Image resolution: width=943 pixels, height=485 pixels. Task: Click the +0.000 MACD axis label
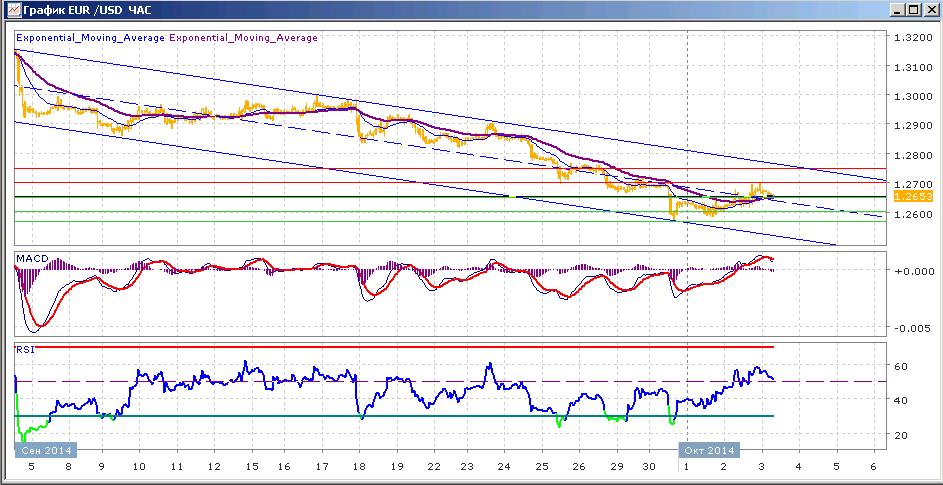(909, 271)
